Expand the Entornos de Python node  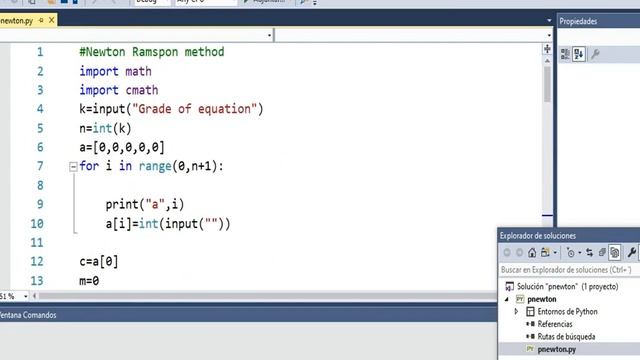coord(516,311)
